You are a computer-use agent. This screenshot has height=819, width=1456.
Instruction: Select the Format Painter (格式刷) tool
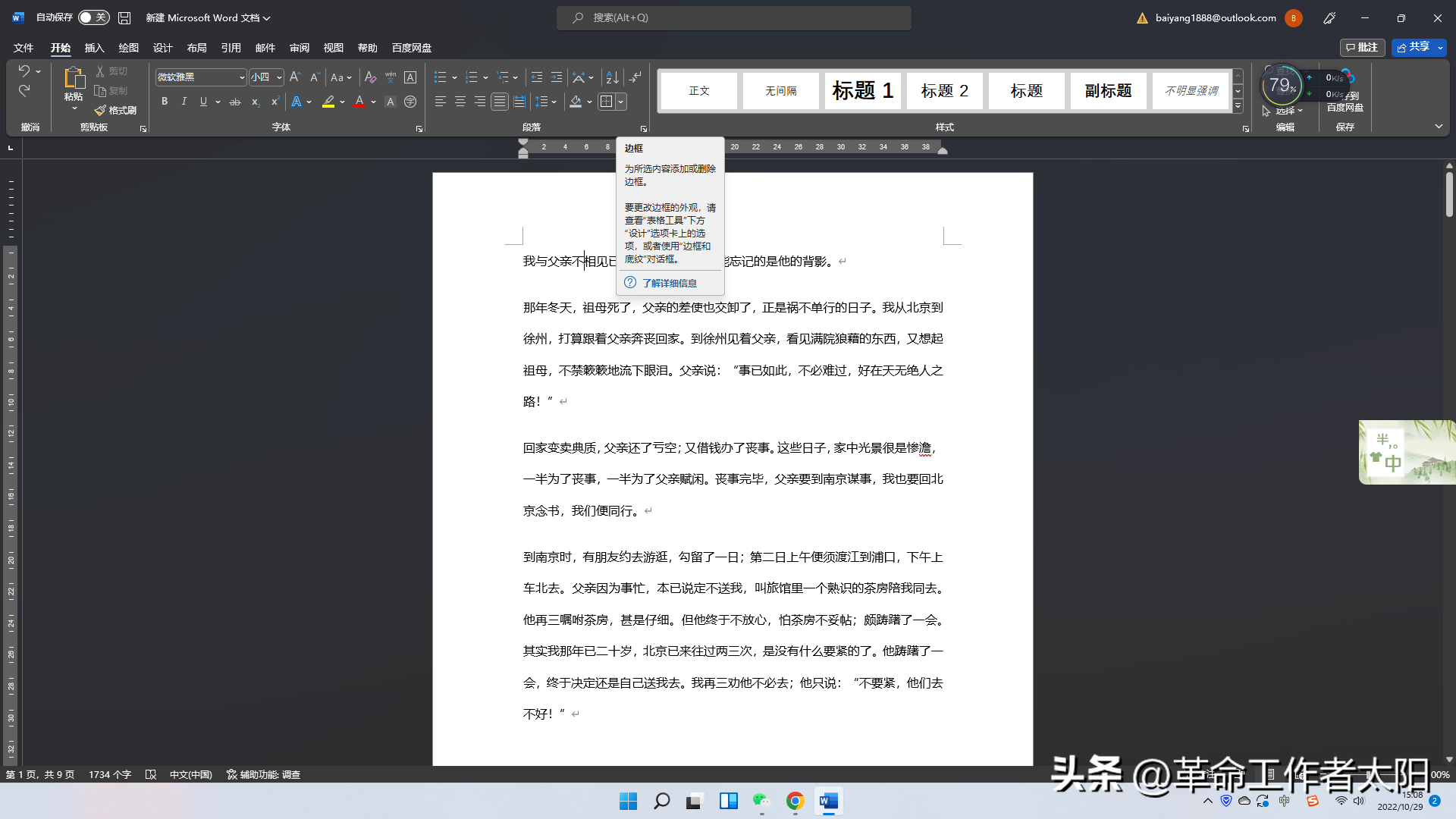click(115, 111)
